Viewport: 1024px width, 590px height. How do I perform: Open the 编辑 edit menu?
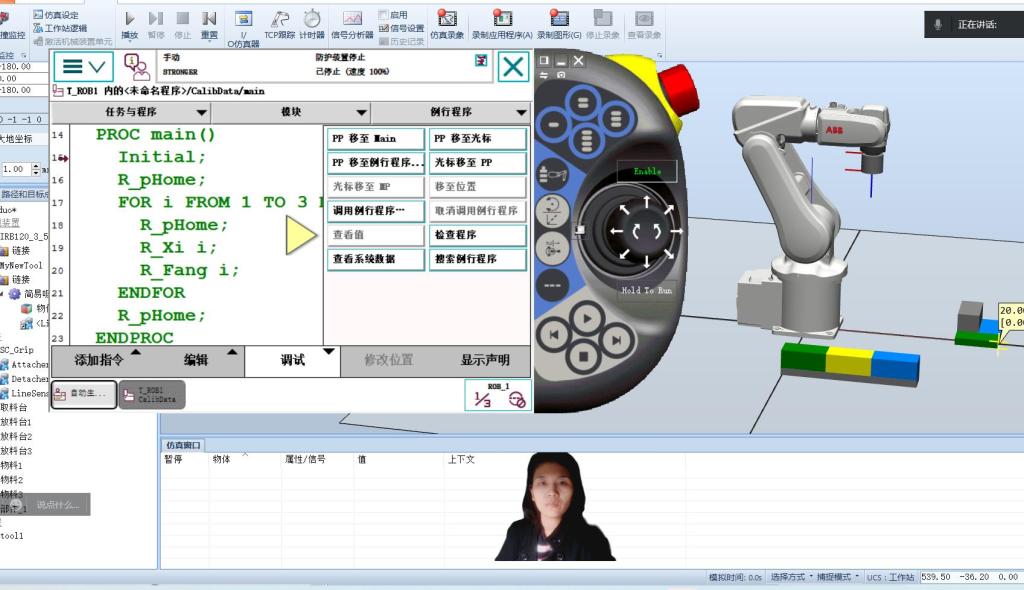click(196, 360)
